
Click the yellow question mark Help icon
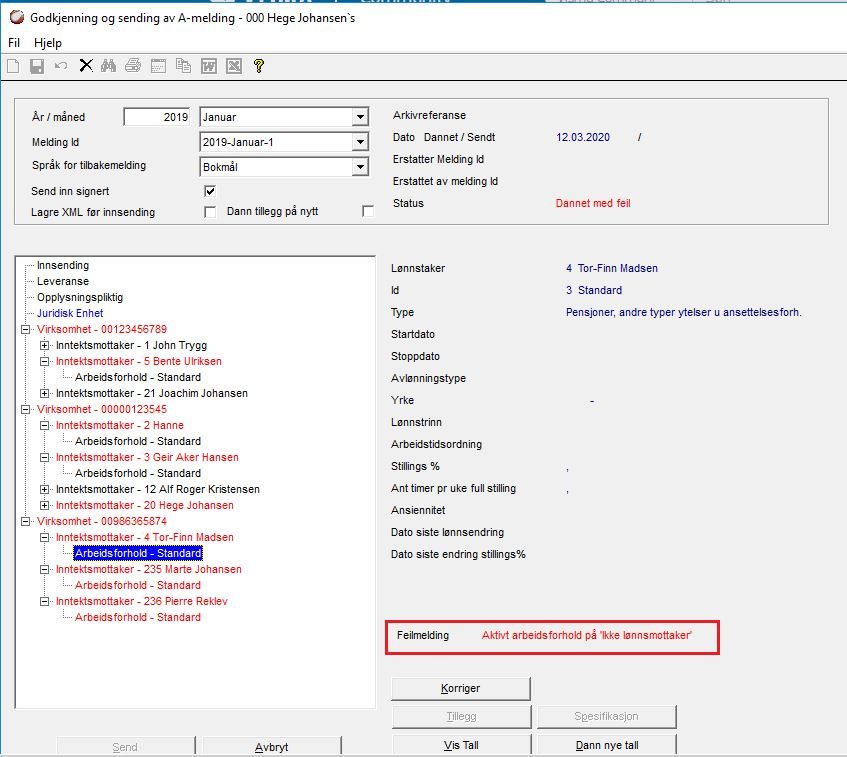tap(258, 66)
